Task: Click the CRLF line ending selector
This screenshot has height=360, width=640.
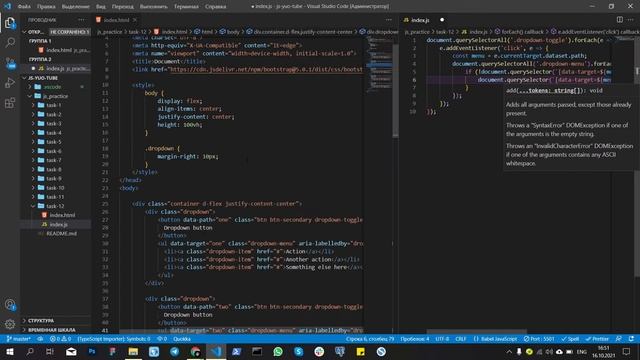Action: coord(461,339)
